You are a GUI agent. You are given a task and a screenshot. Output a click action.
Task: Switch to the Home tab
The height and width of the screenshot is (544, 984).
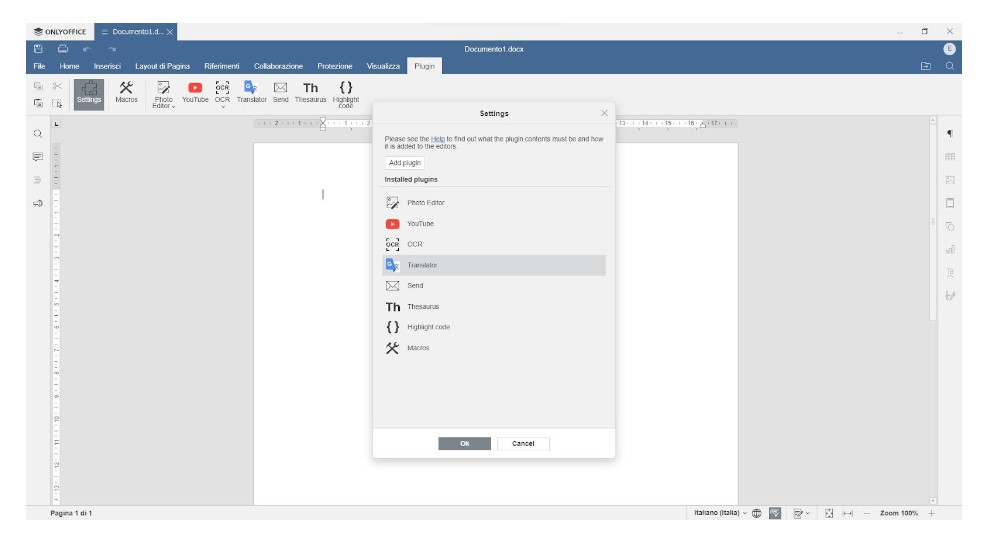pos(69,66)
